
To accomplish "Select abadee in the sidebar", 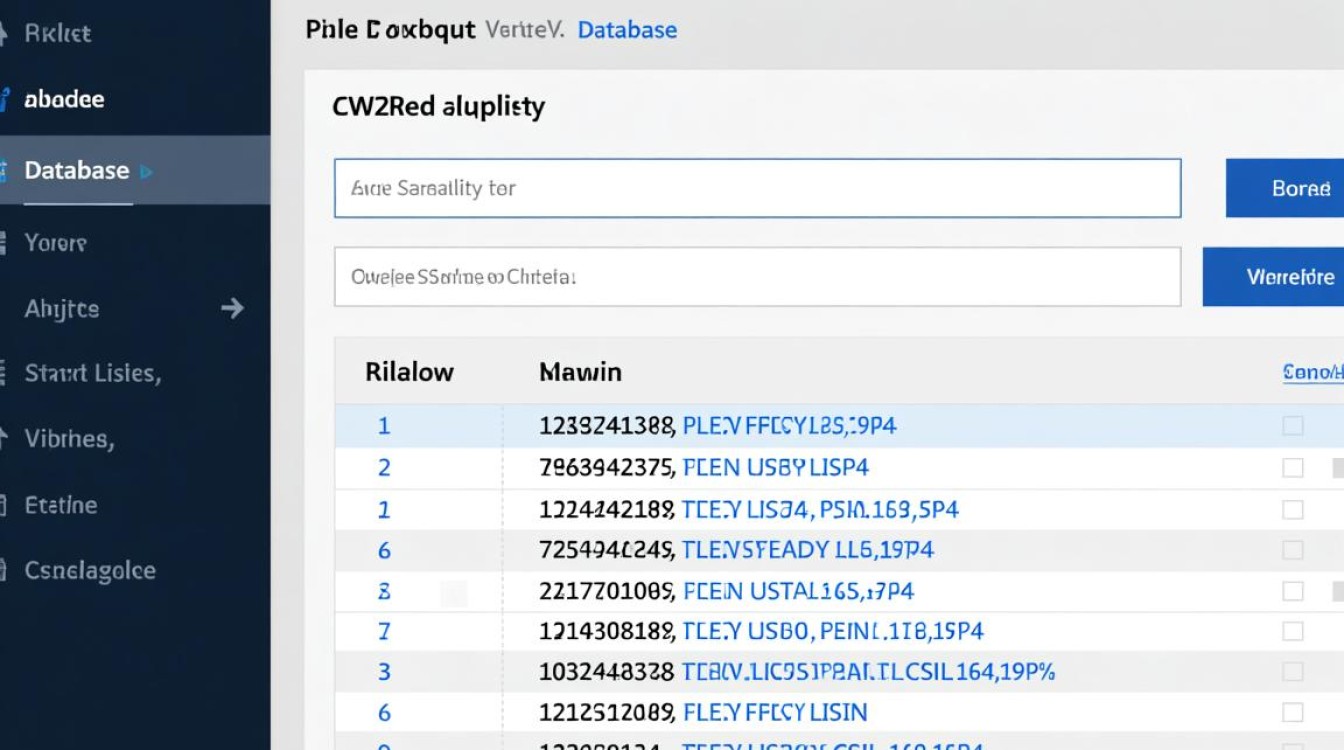I will coord(64,100).
